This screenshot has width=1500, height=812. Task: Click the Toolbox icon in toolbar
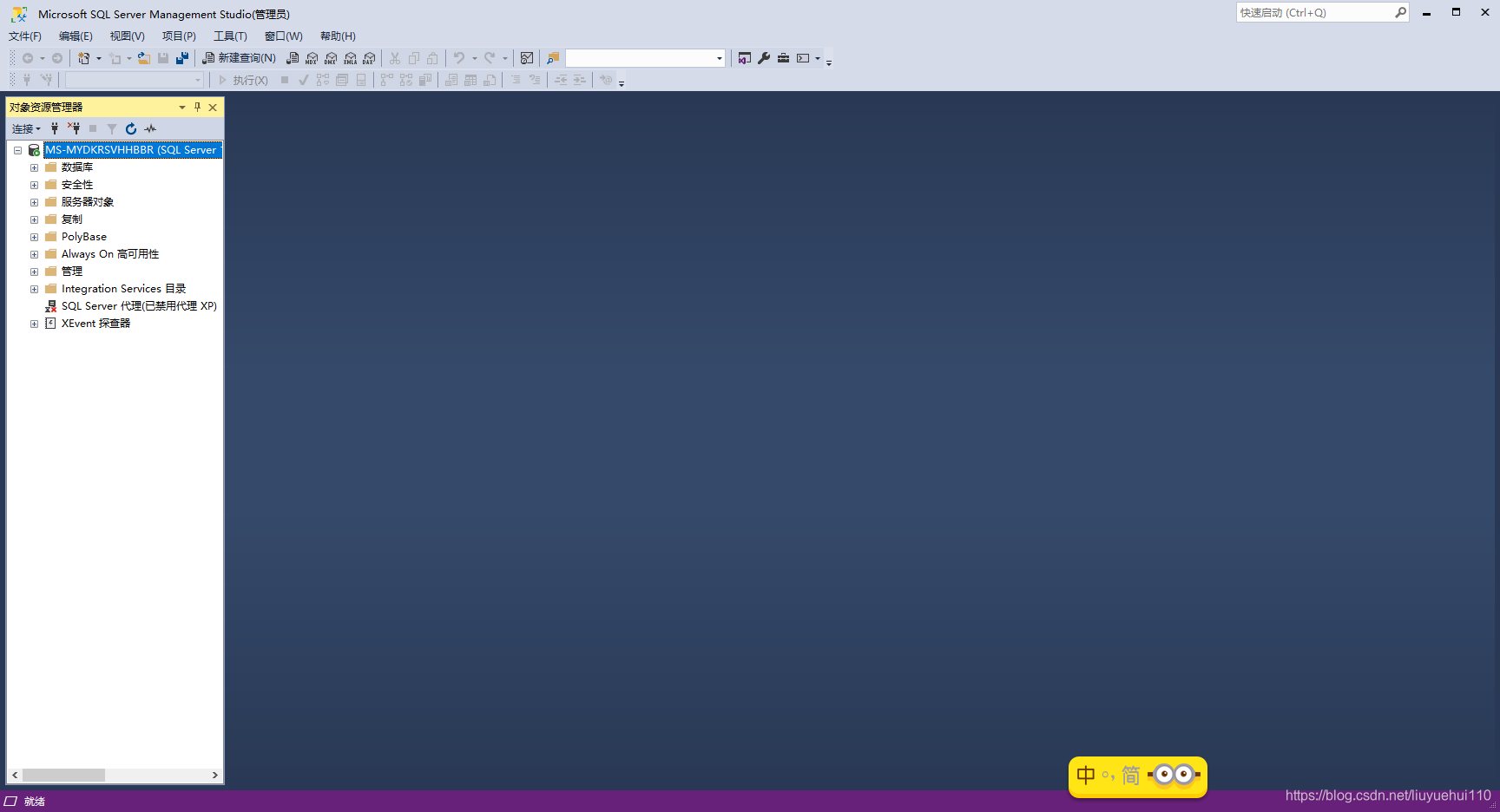coord(783,58)
